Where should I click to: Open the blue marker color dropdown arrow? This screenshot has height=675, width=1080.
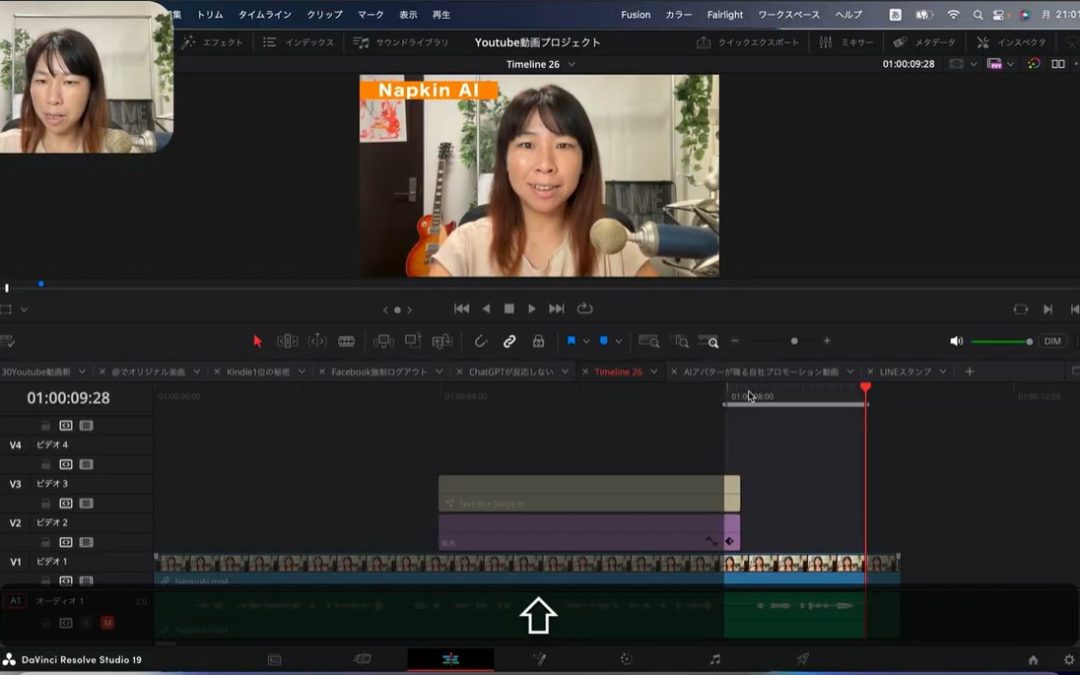(x=618, y=341)
